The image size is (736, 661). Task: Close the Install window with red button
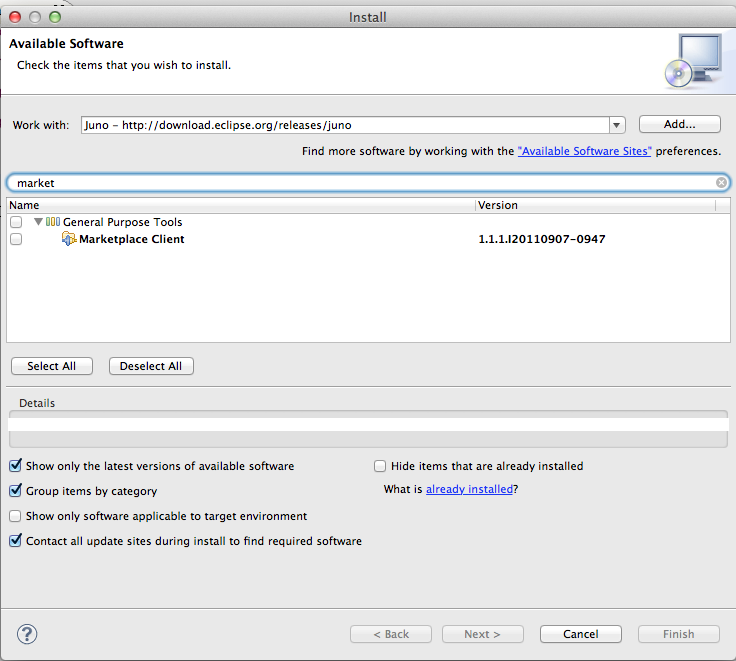click(x=15, y=17)
